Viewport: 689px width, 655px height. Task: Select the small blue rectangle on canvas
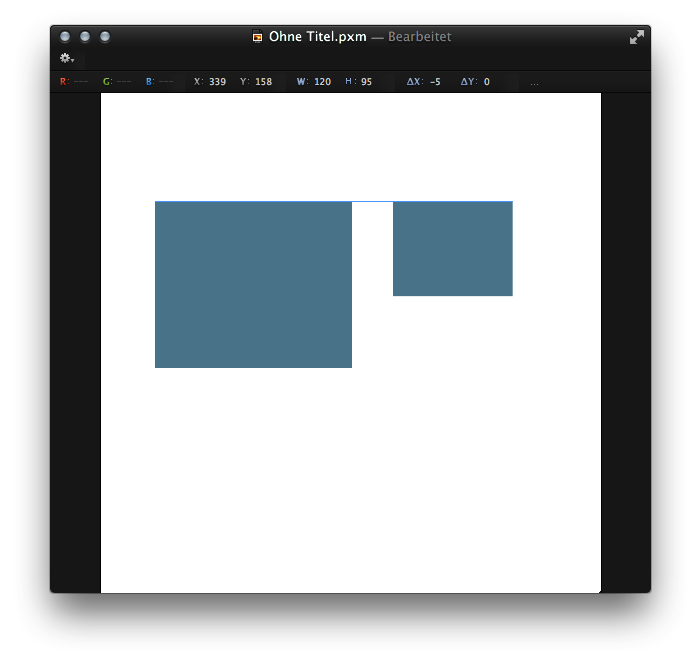pyautogui.click(x=452, y=248)
